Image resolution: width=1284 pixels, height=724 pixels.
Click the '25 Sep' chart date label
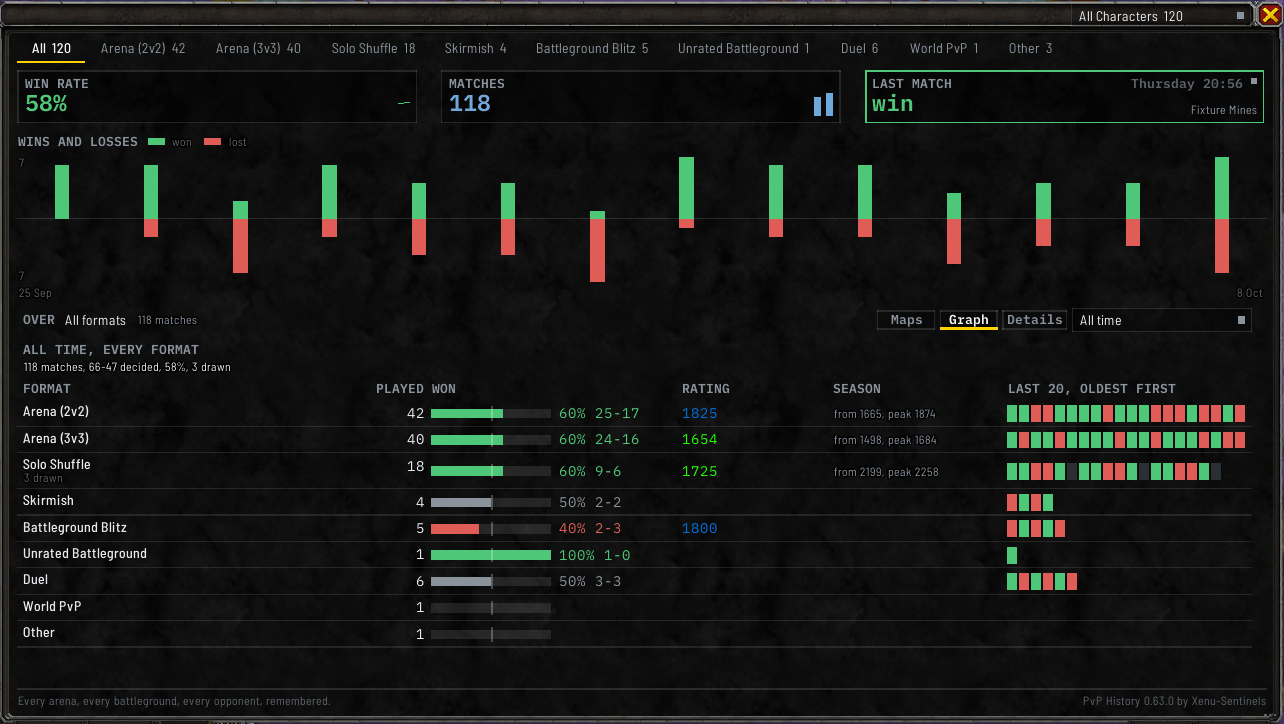(x=35, y=293)
